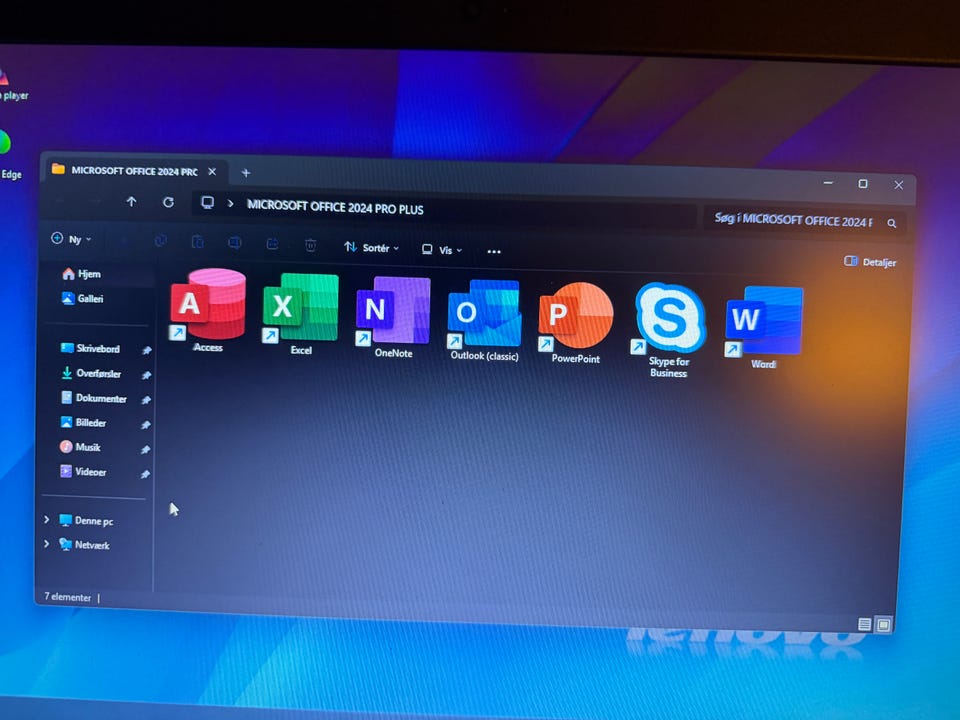Image resolution: width=960 pixels, height=720 pixels.
Task: Expand the Denne pc tree node
Action: (47, 520)
